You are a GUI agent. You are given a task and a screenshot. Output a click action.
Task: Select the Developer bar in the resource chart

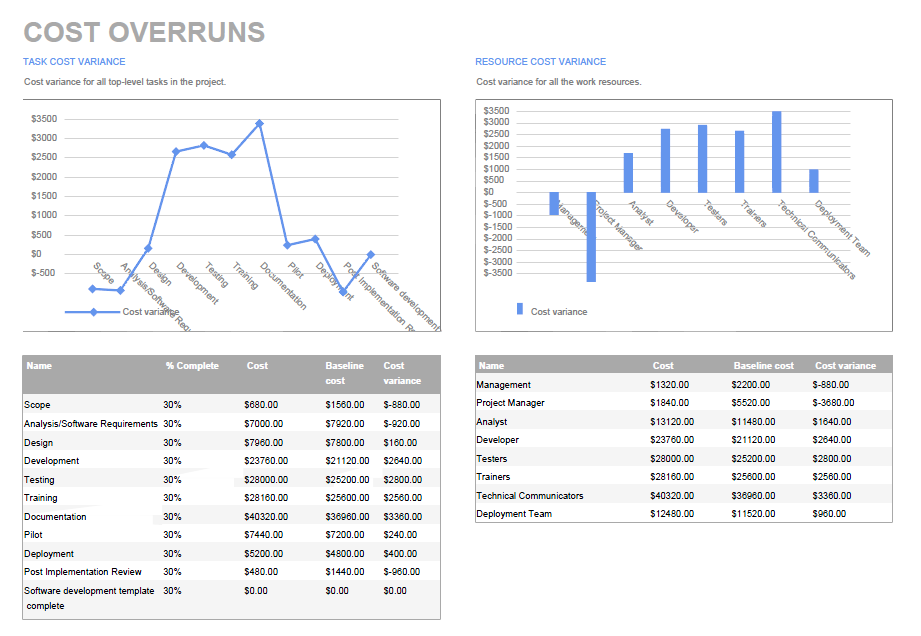(x=665, y=160)
